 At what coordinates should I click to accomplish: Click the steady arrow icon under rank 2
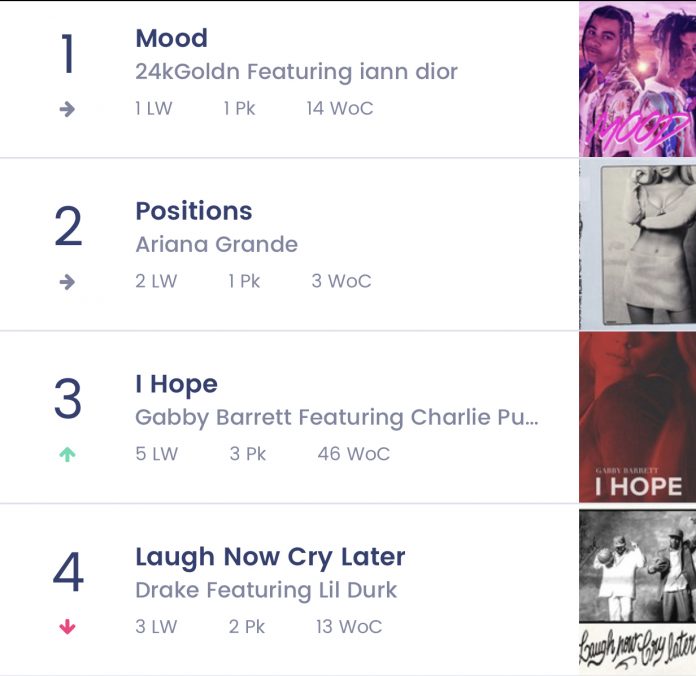click(x=67, y=282)
